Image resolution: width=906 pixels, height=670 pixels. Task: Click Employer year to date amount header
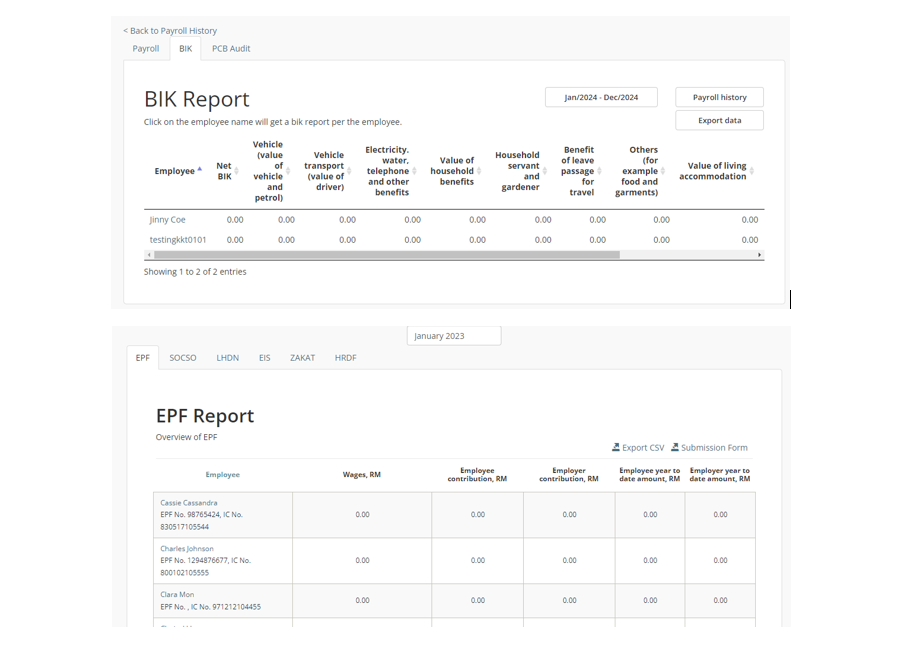pos(720,475)
